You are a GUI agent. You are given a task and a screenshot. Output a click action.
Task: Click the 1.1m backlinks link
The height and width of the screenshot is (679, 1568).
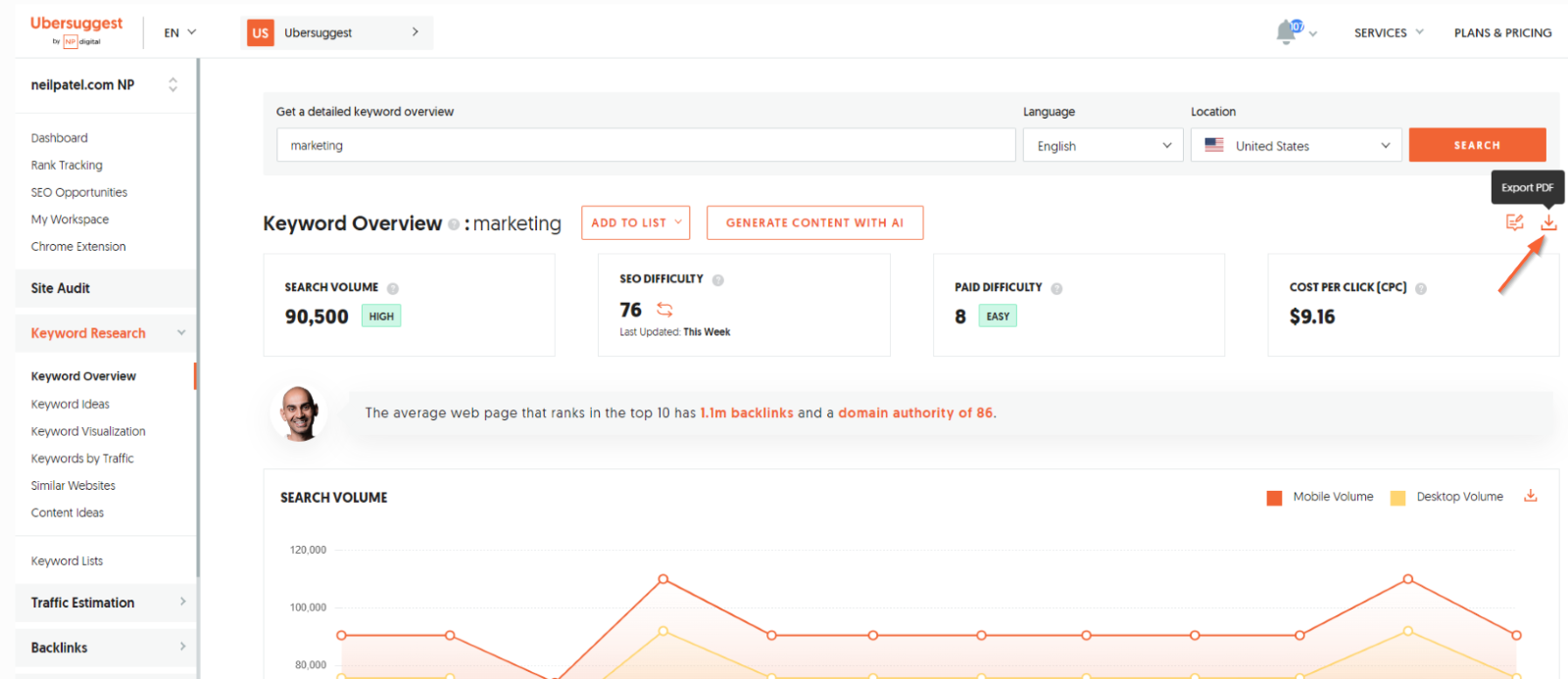tap(747, 413)
